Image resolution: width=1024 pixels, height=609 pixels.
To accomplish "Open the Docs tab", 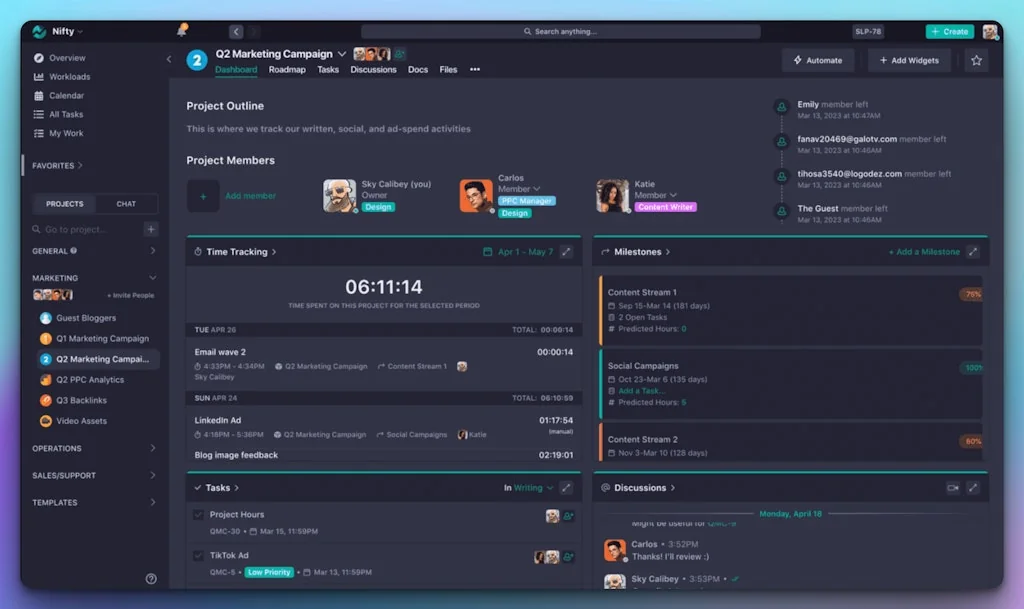I will click(418, 70).
